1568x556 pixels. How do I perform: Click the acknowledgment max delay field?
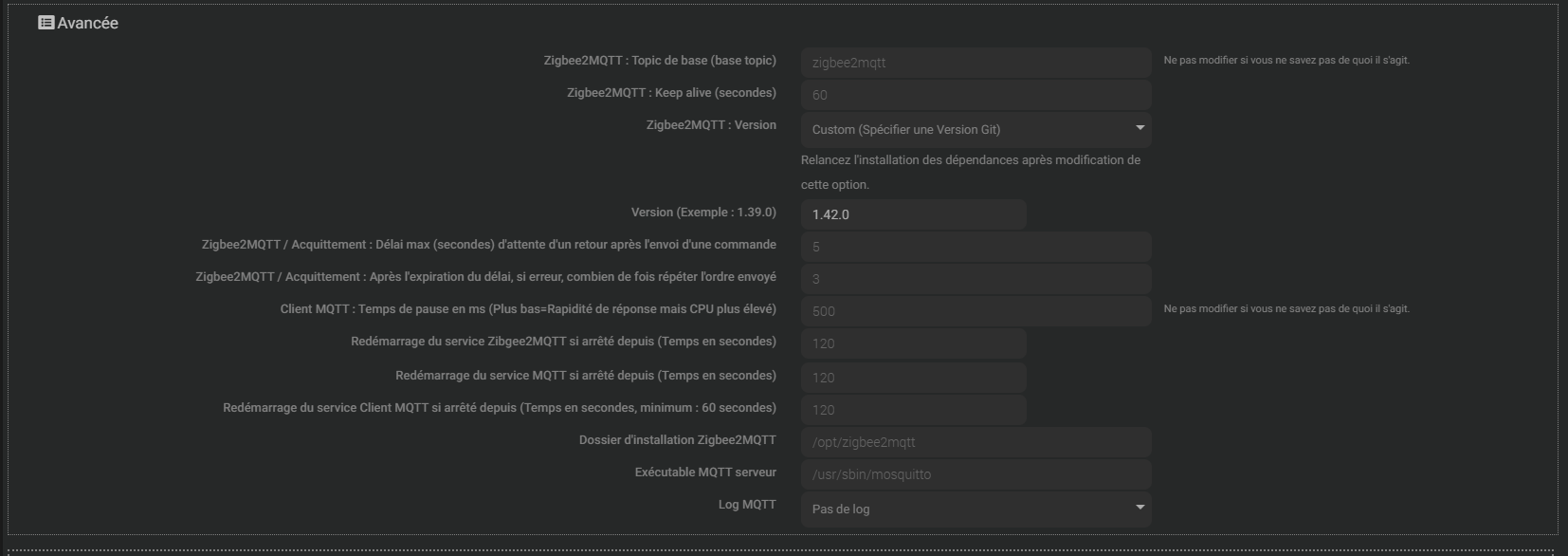(x=975, y=247)
